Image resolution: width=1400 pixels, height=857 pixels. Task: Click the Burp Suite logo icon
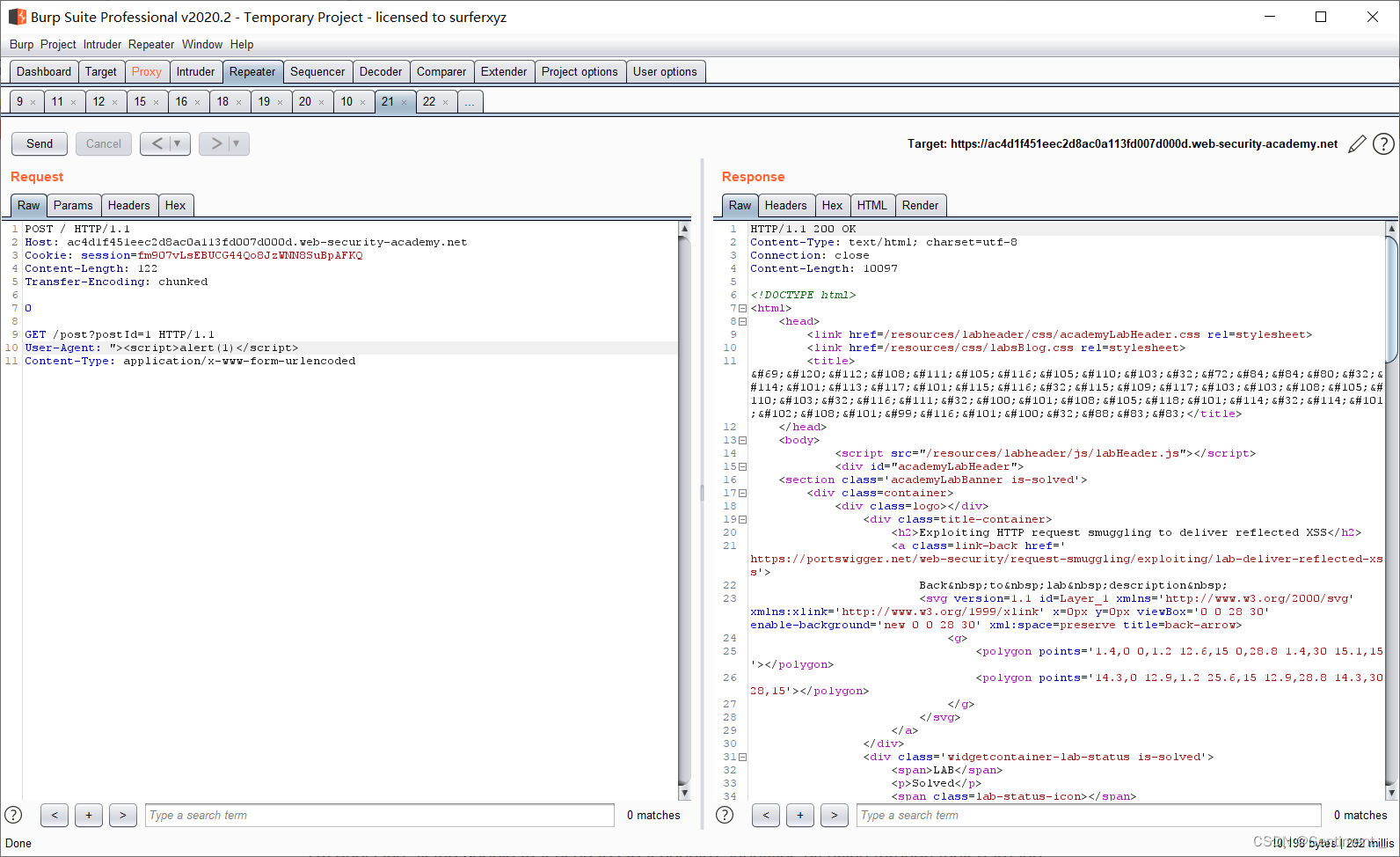pyautogui.click(x=17, y=17)
